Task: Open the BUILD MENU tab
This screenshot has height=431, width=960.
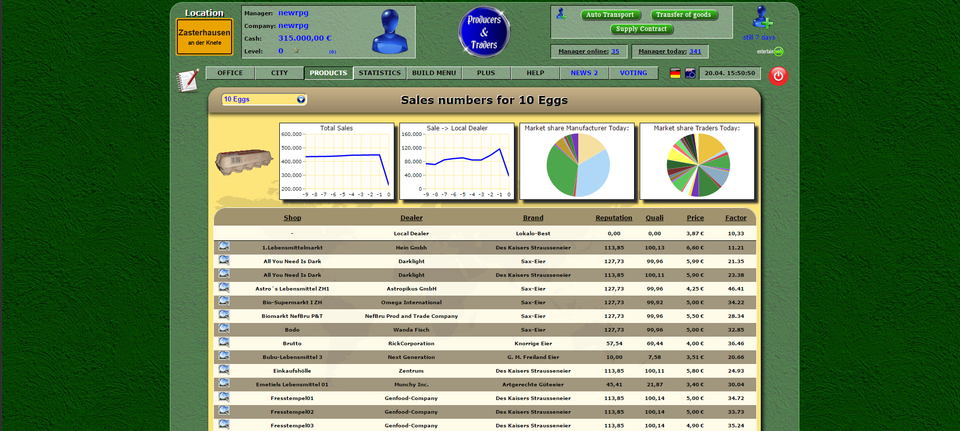Action: tap(434, 73)
